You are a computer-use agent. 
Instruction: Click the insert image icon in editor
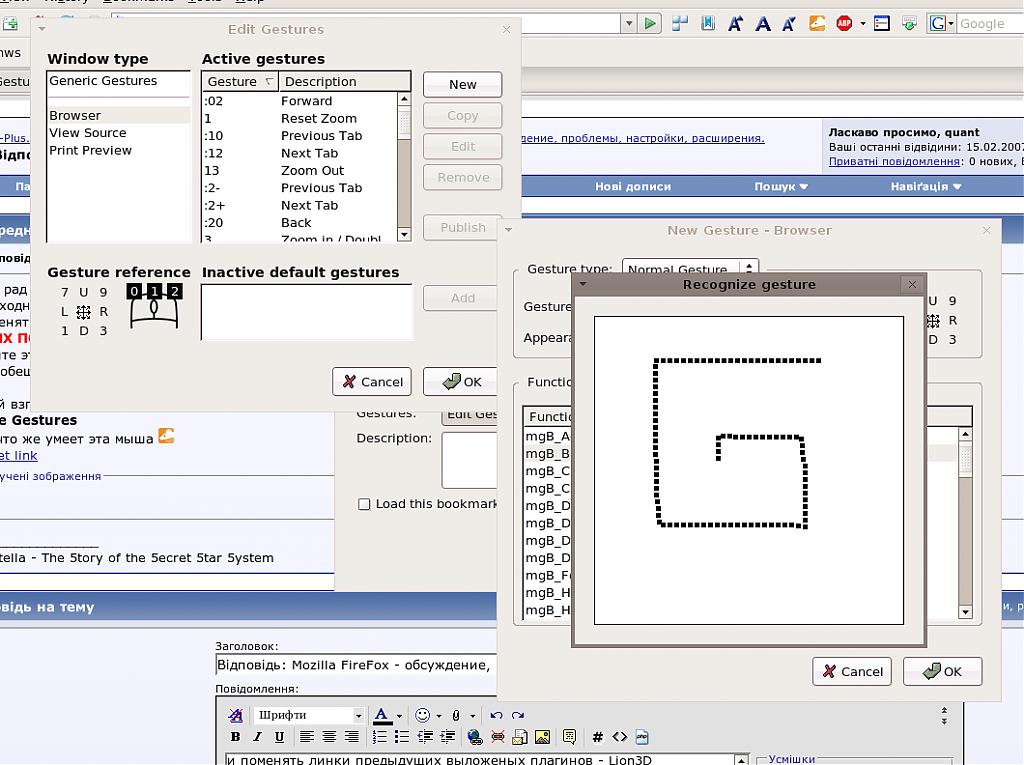(542, 737)
